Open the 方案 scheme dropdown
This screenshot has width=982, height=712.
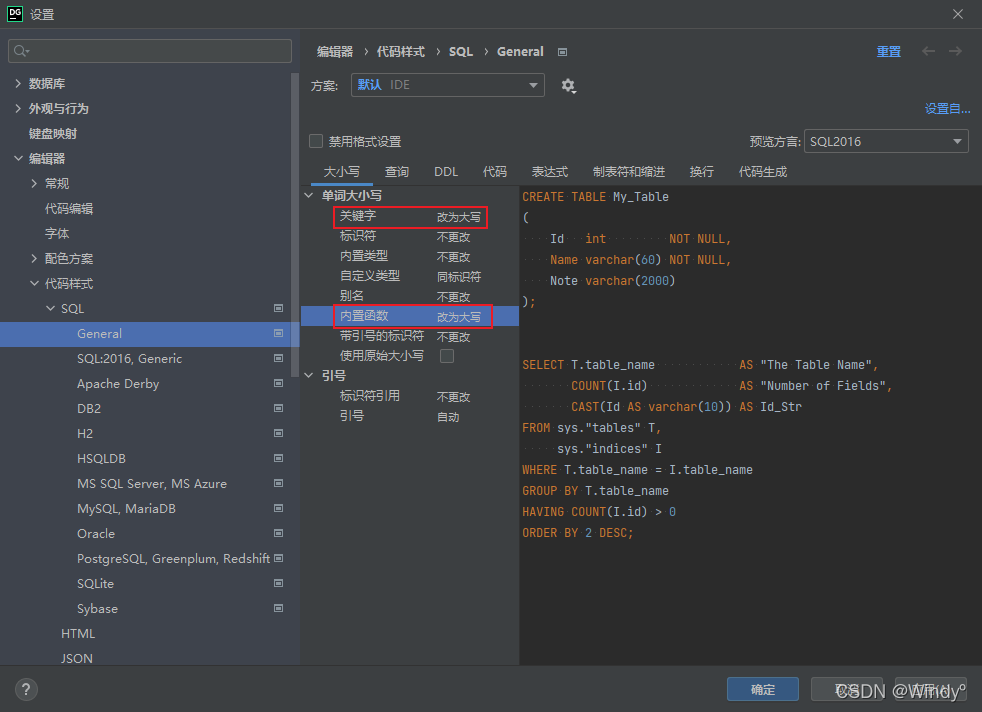coord(447,85)
